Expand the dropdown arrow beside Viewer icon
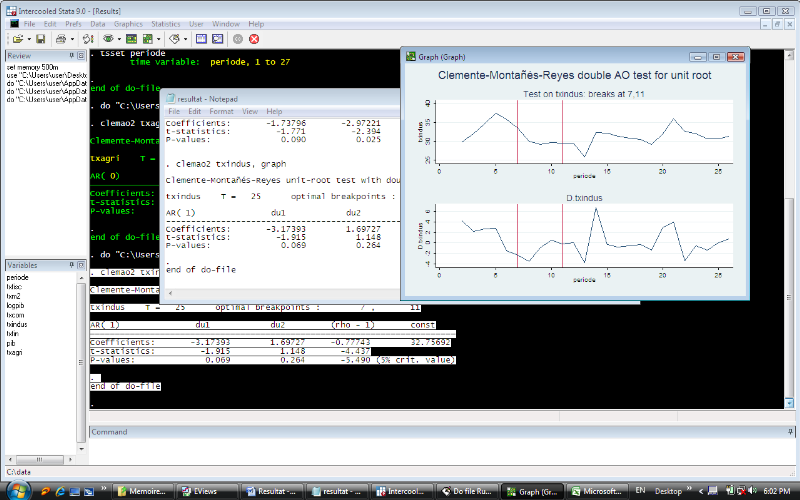Viewport: 800px width, 500px height. pos(118,38)
